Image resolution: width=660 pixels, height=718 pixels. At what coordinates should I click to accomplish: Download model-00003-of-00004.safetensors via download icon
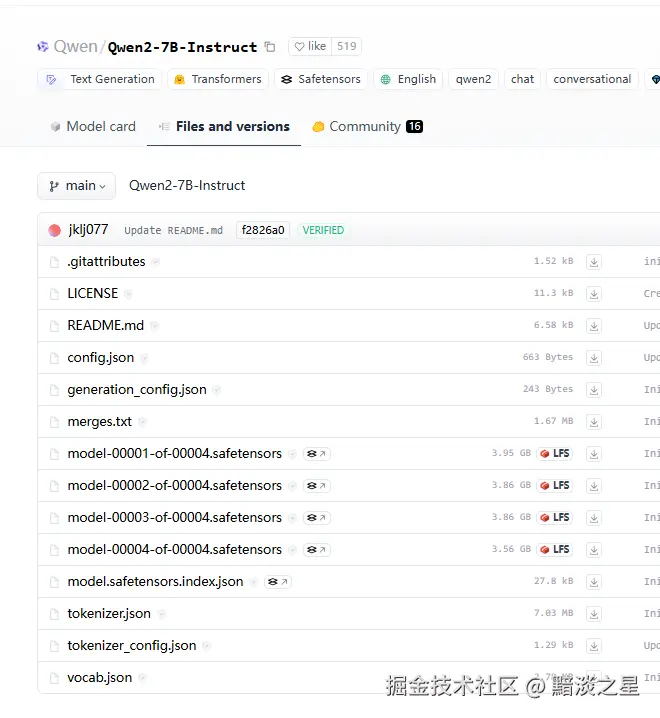tap(594, 518)
